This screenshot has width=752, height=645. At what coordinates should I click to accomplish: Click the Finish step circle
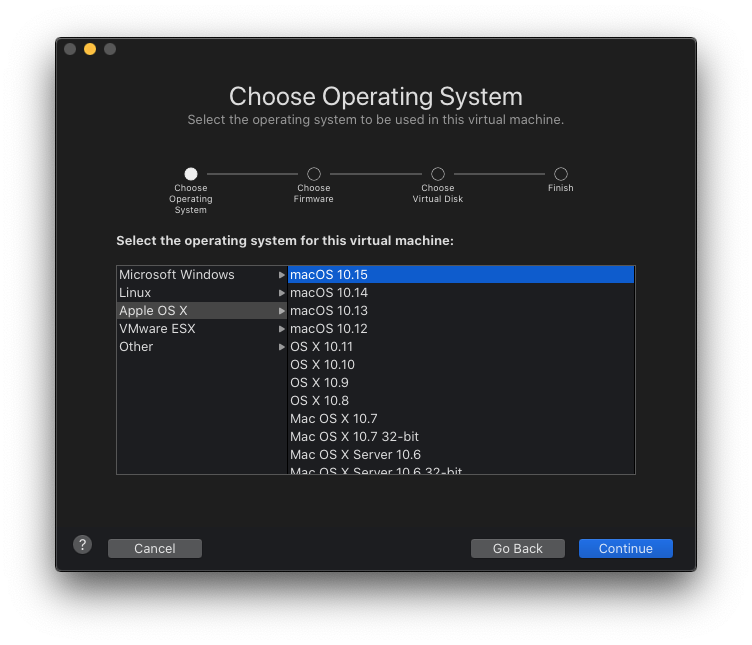coord(561,174)
